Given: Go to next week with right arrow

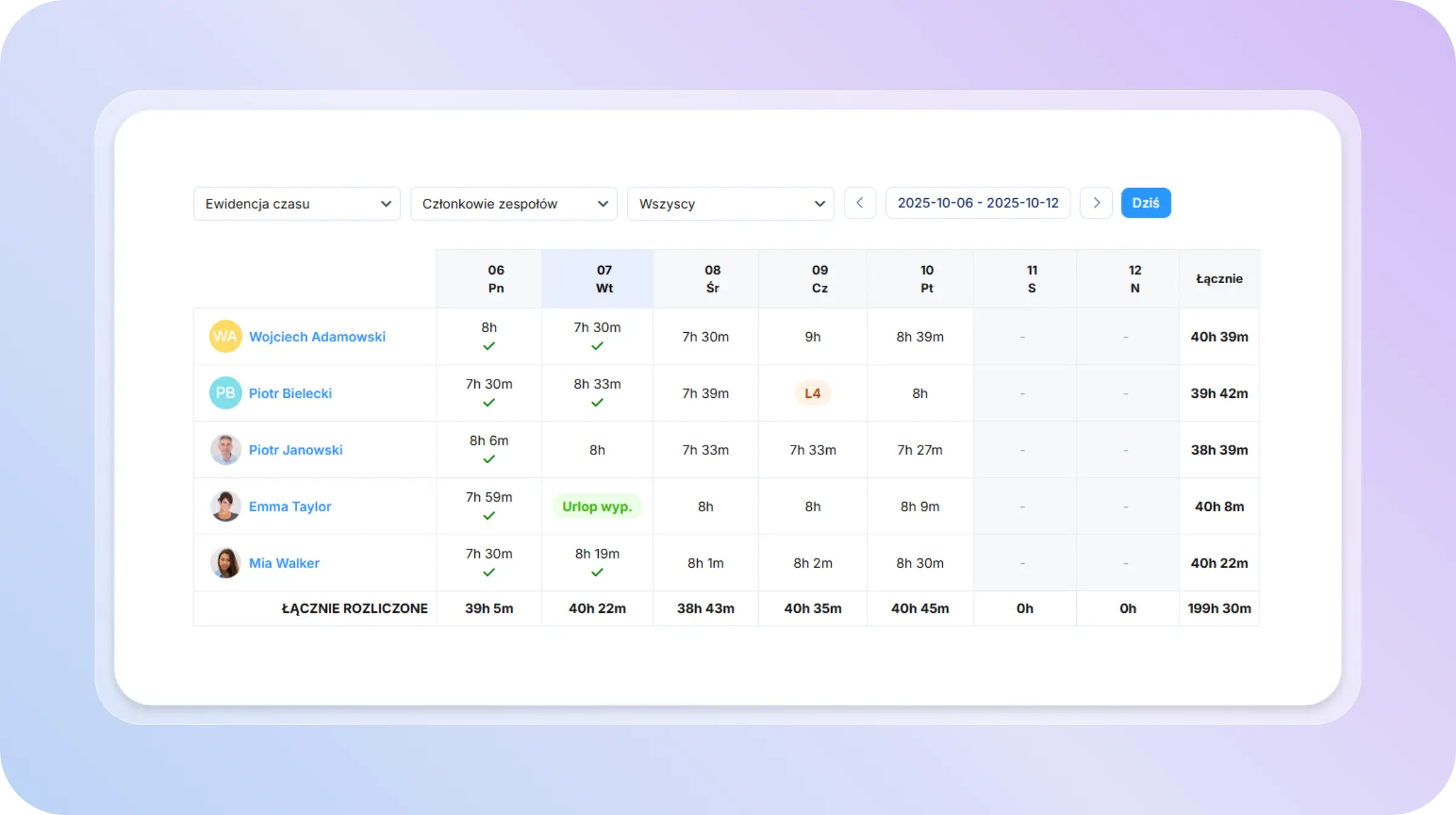Looking at the screenshot, I should [x=1096, y=203].
